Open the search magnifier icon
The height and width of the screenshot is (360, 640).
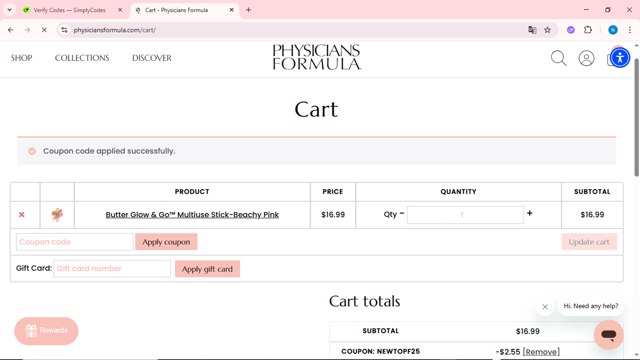click(x=558, y=58)
